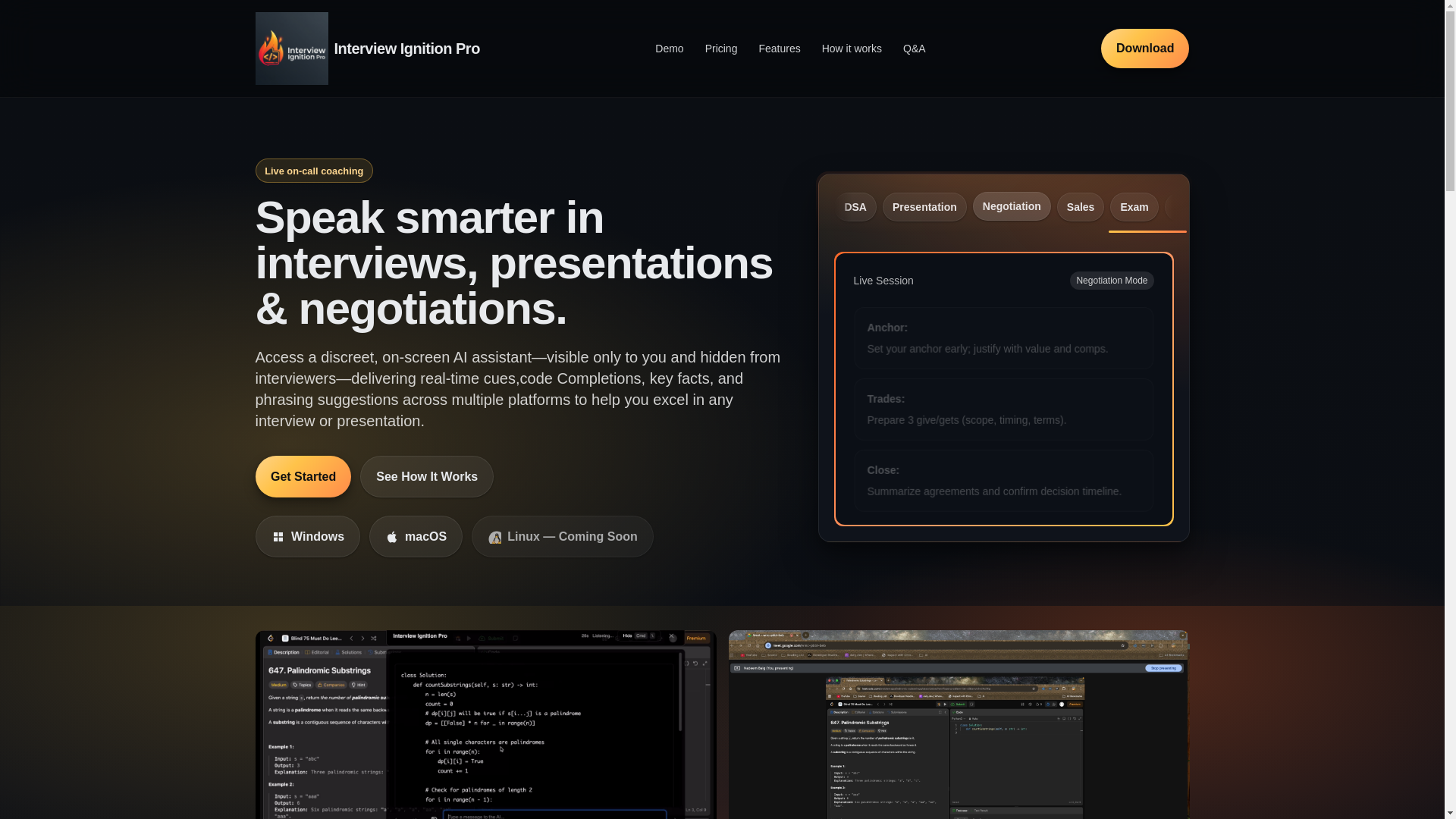Click the Live on-call coaching badge

click(x=314, y=171)
